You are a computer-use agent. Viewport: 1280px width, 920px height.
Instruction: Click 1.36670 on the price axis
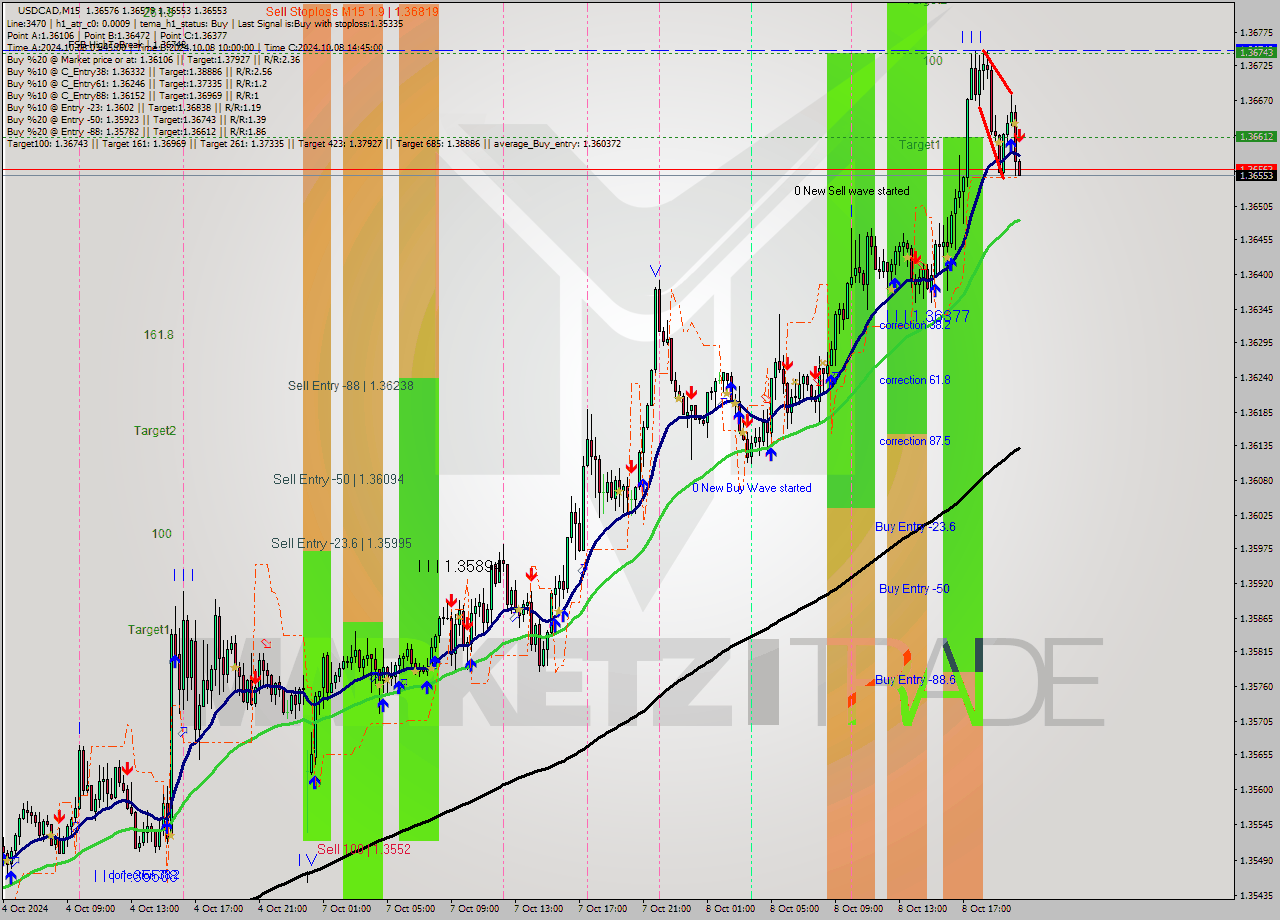(1255, 101)
